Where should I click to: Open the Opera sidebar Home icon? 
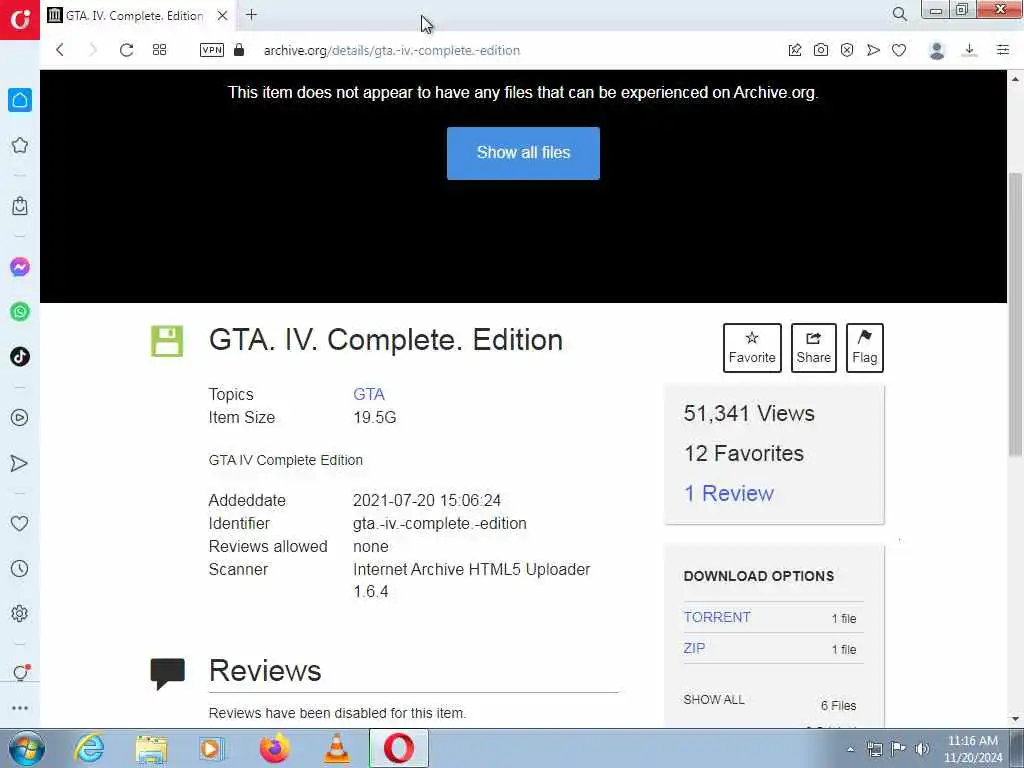point(20,100)
